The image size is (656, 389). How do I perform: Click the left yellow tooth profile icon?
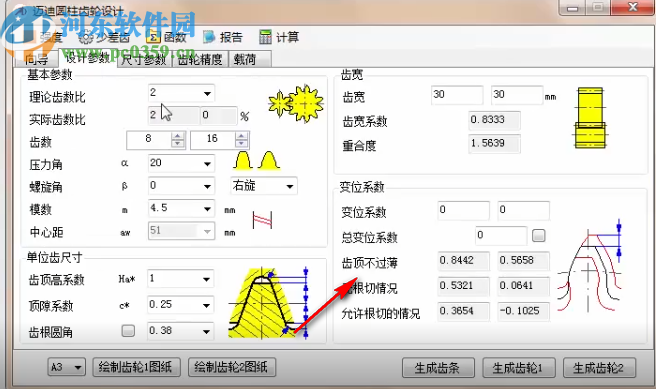click(x=243, y=161)
